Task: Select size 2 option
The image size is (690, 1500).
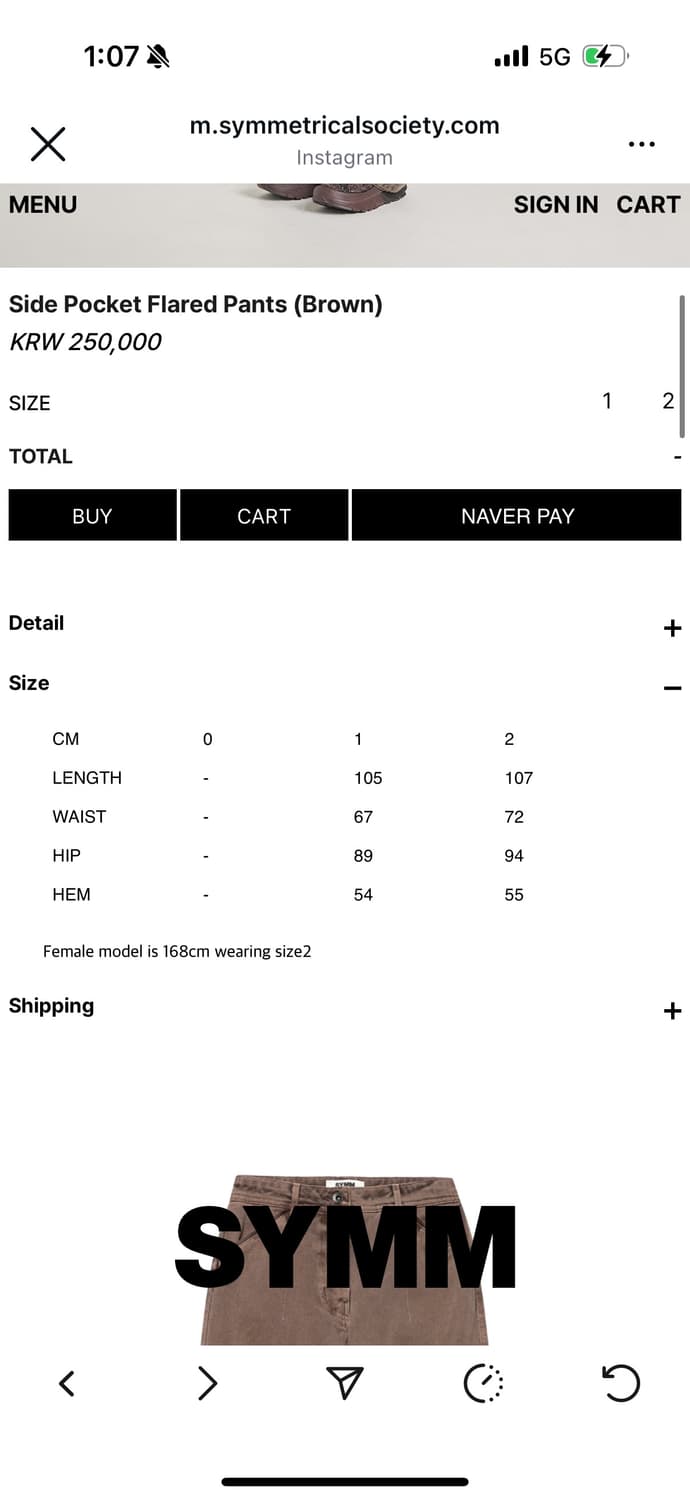Action: tap(668, 402)
